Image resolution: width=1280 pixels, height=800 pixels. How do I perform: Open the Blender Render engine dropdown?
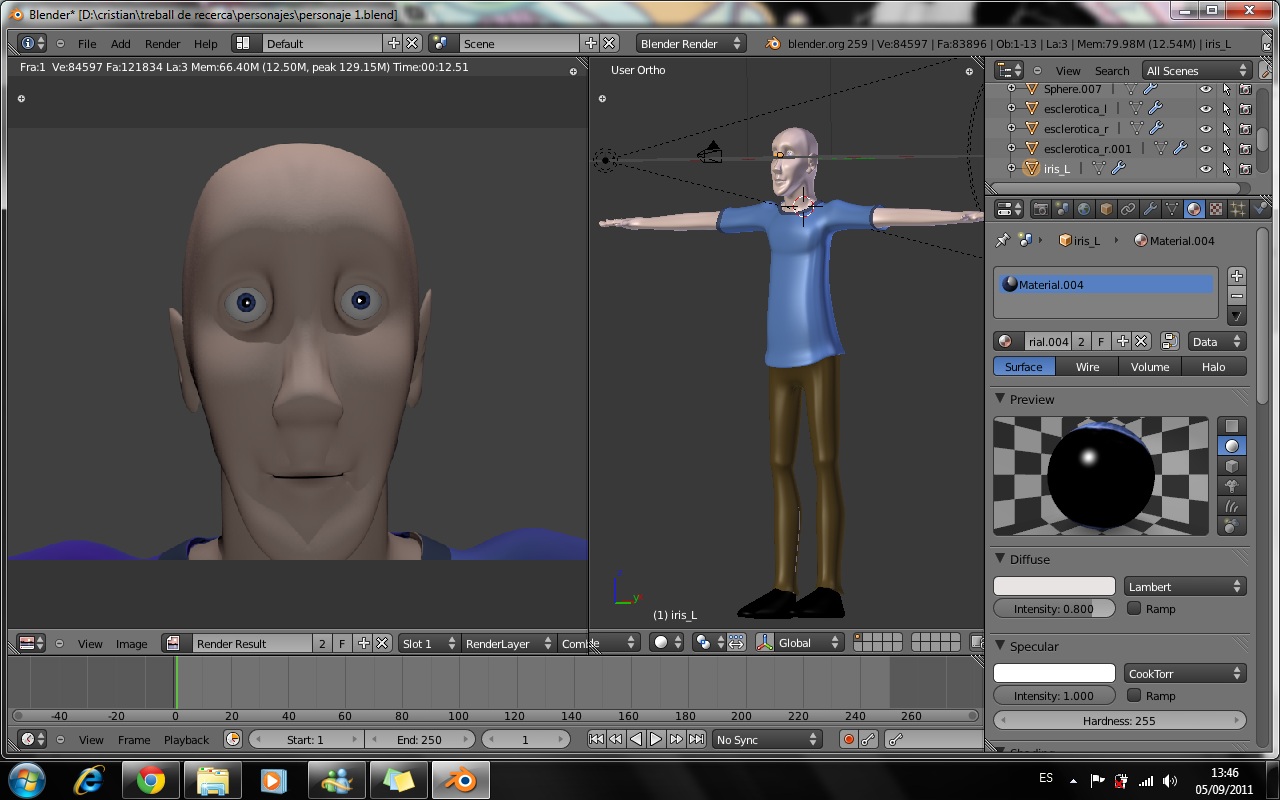(691, 44)
